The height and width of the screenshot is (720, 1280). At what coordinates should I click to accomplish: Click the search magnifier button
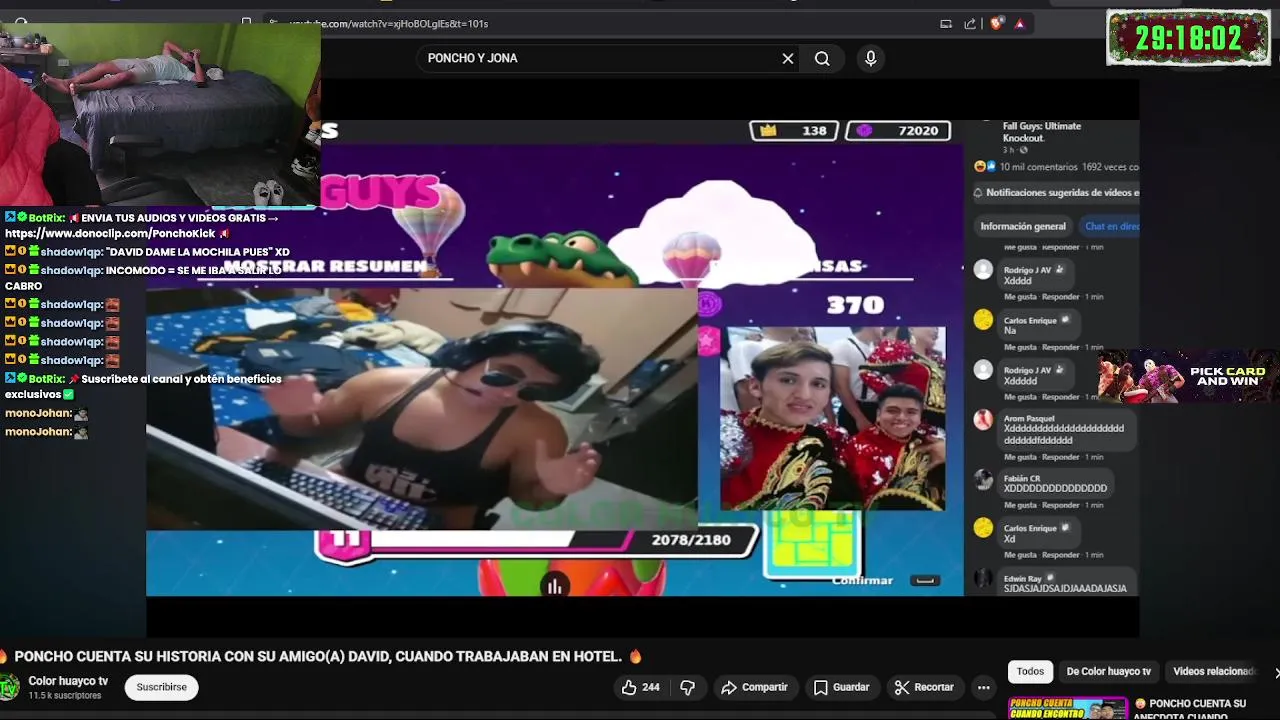pyautogui.click(x=822, y=58)
